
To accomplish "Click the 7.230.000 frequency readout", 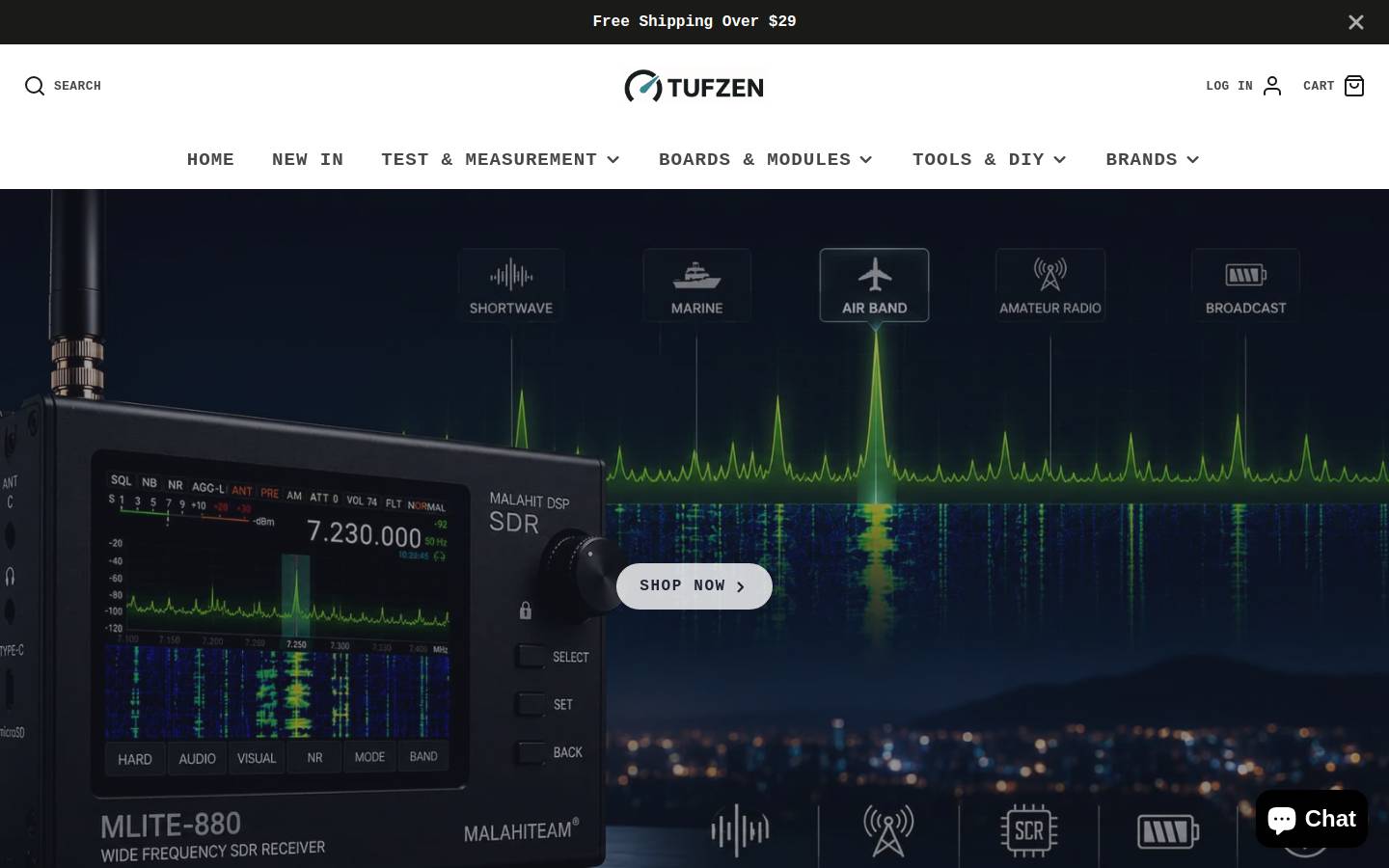I will 364,533.
